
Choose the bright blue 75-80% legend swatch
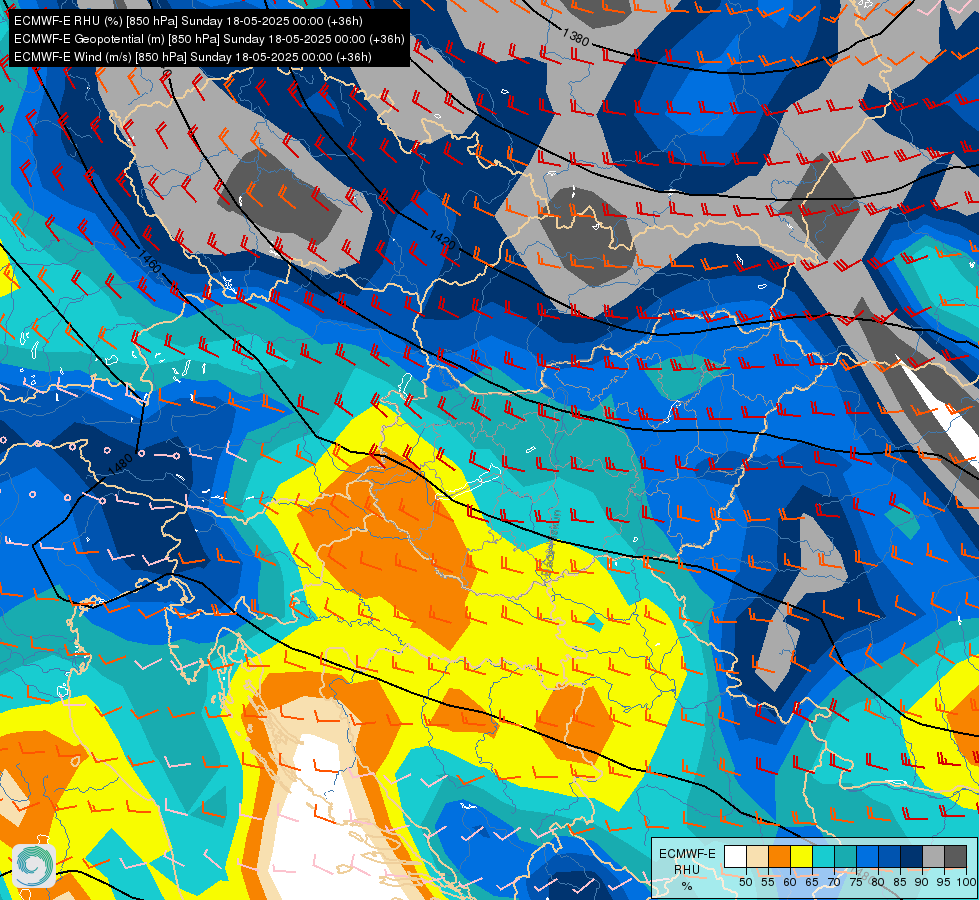coord(867,856)
